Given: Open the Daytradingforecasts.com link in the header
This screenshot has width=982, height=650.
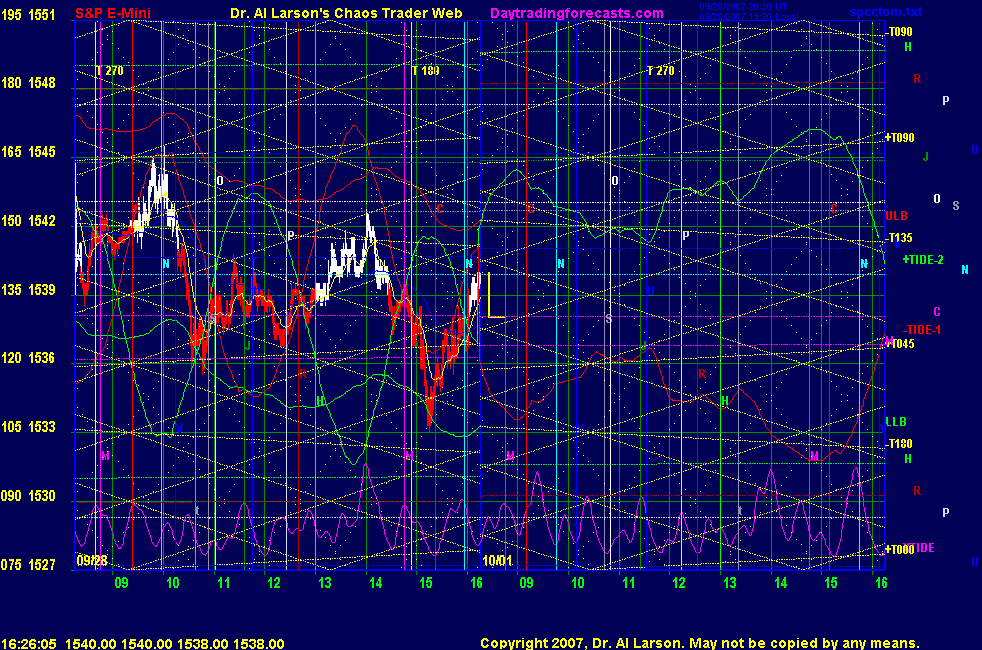Looking at the screenshot, I should coord(577,13).
